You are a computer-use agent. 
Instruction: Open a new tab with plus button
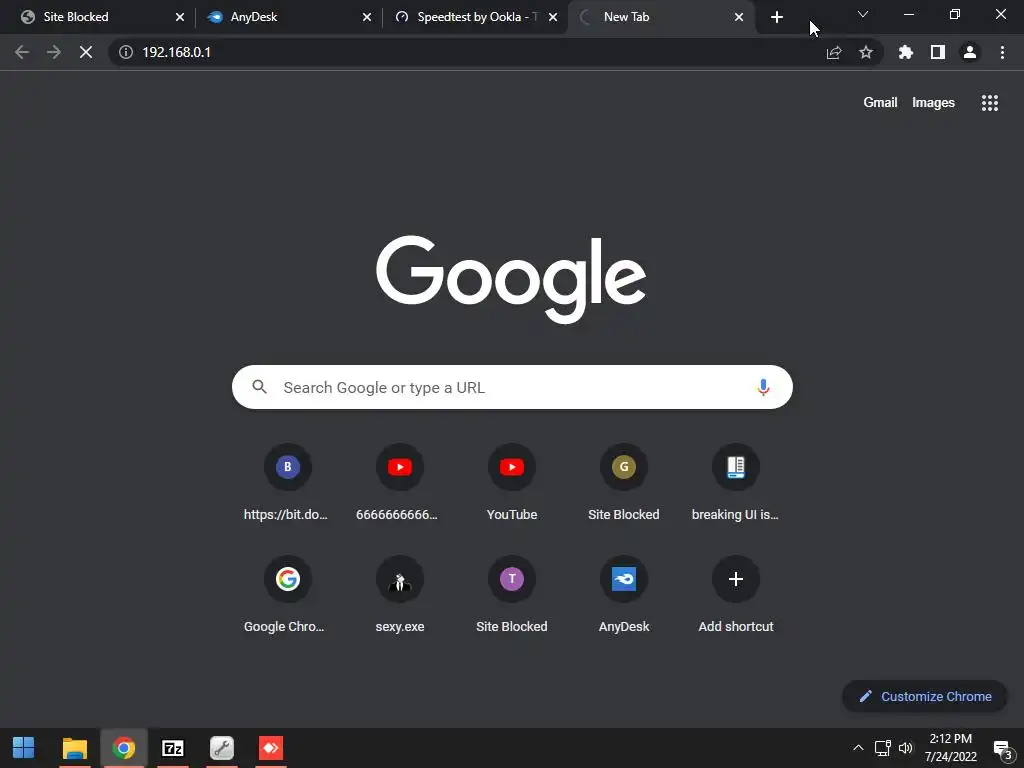776,17
